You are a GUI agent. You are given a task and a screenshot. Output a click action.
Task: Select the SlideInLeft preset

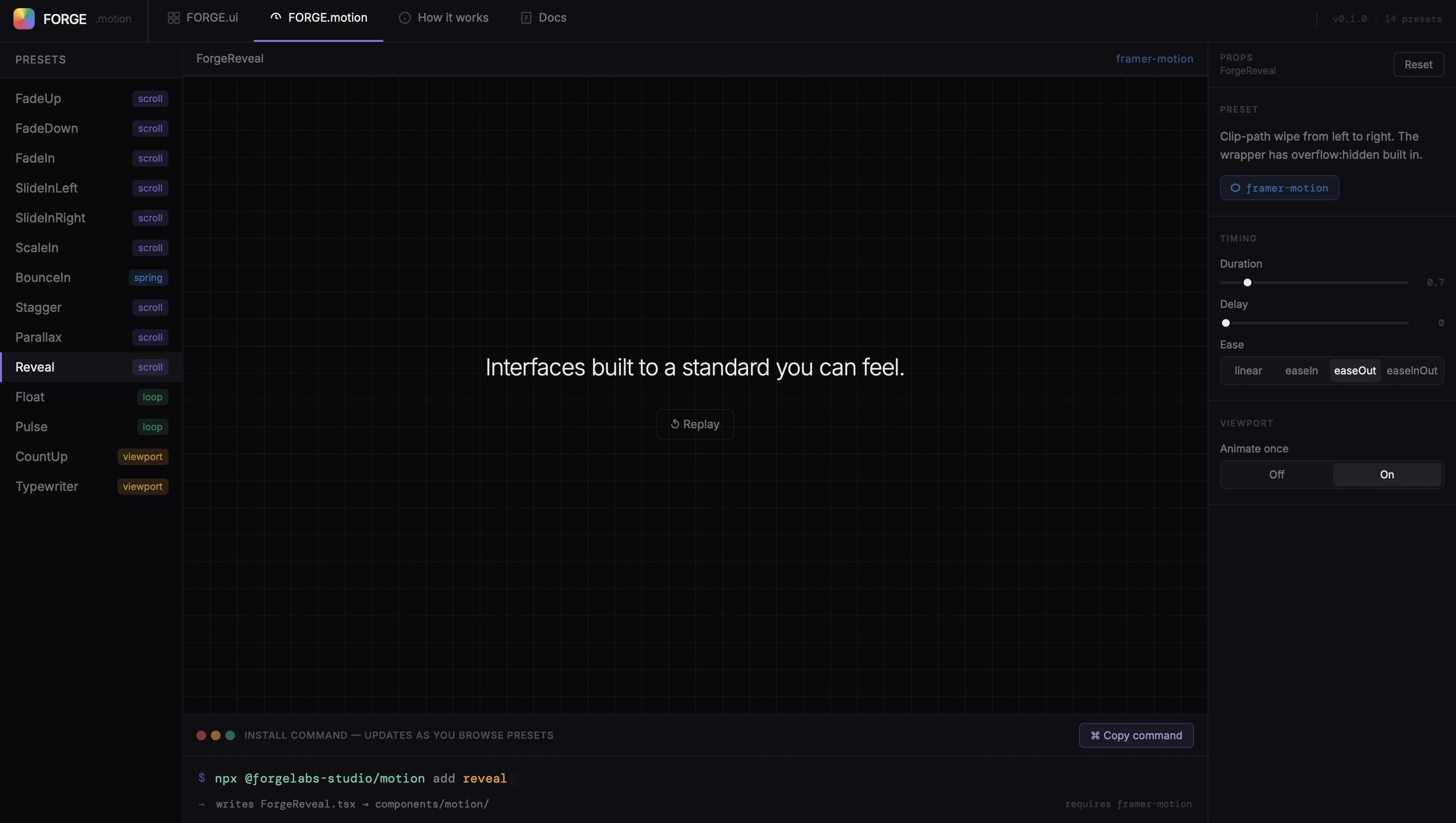91,188
